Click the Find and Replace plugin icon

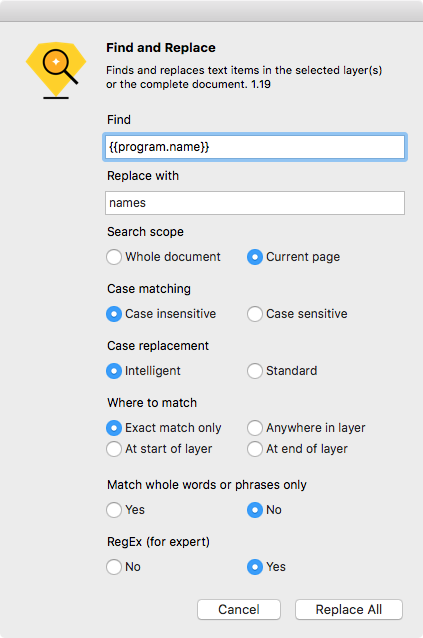pos(56,70)
